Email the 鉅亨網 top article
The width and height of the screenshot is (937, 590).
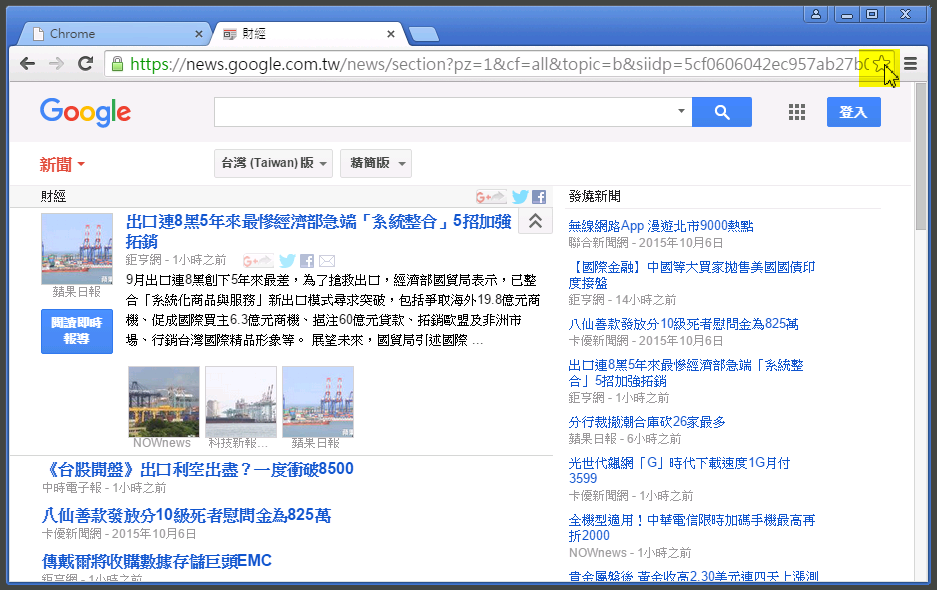click(x=327, y=261)
